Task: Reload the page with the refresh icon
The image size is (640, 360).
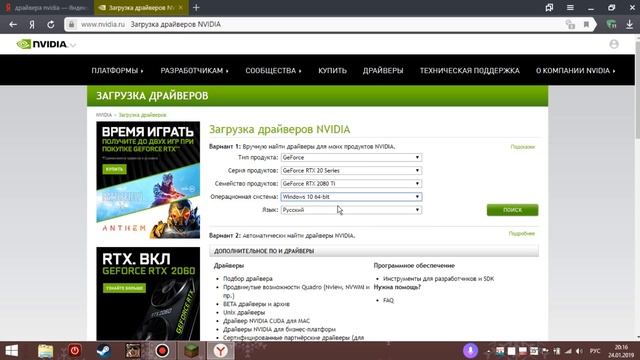Action: [x=51, y=24]
